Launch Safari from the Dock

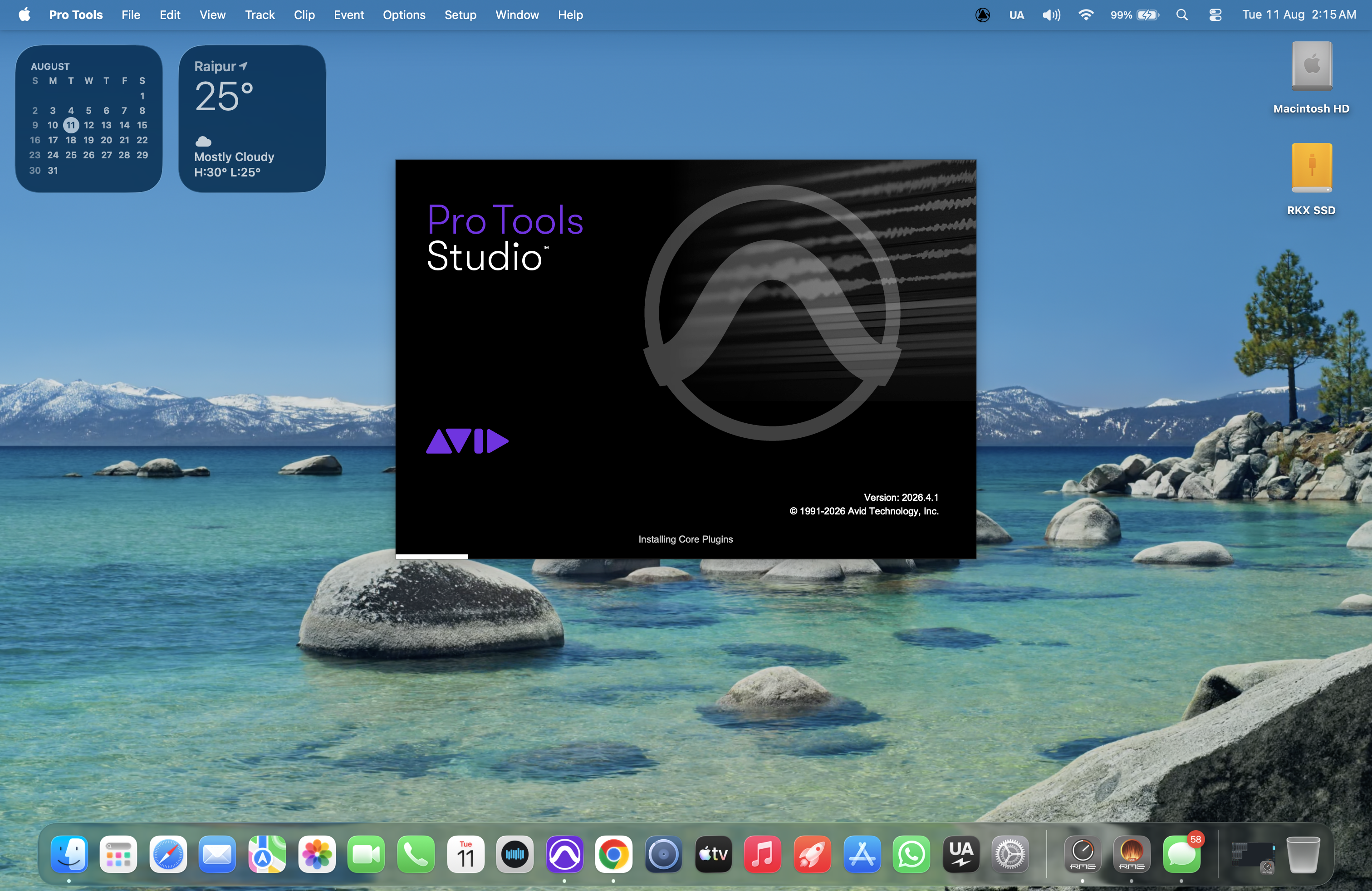tap(168, 854)
